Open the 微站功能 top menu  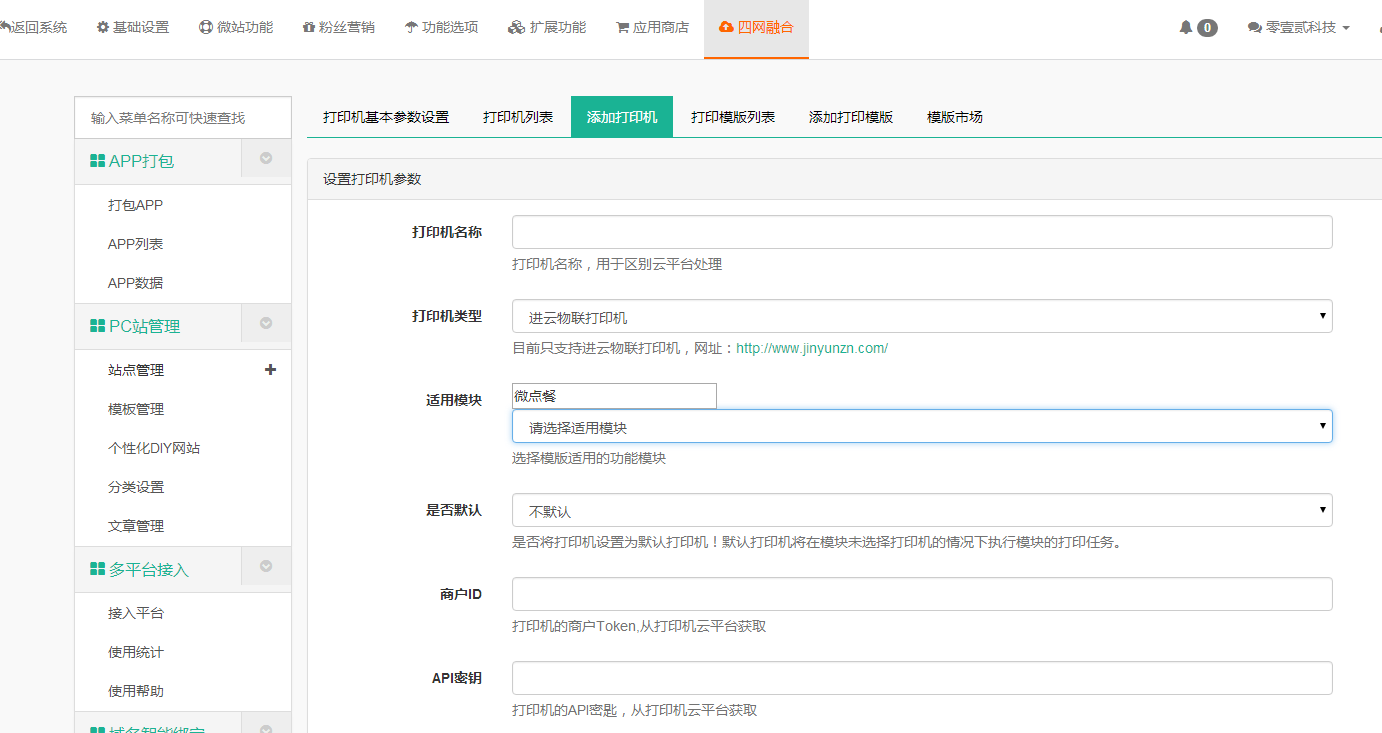click(236, 28)
